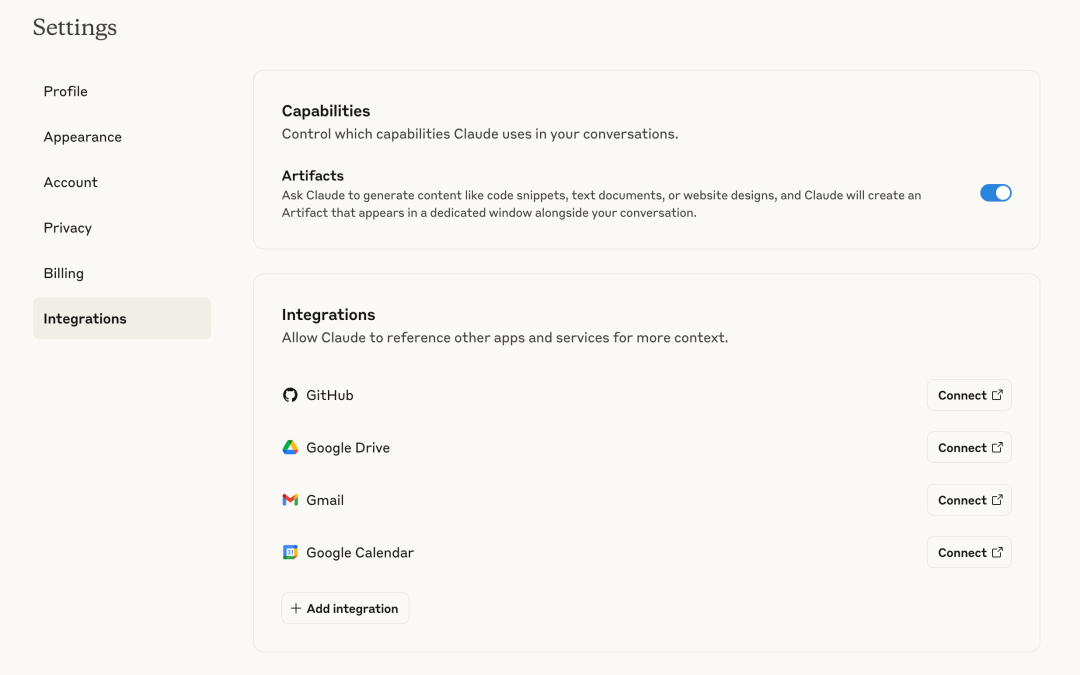Select the Integrations sidebar item
Screen dimensions: 1080x675
click(x=85, y=319)
